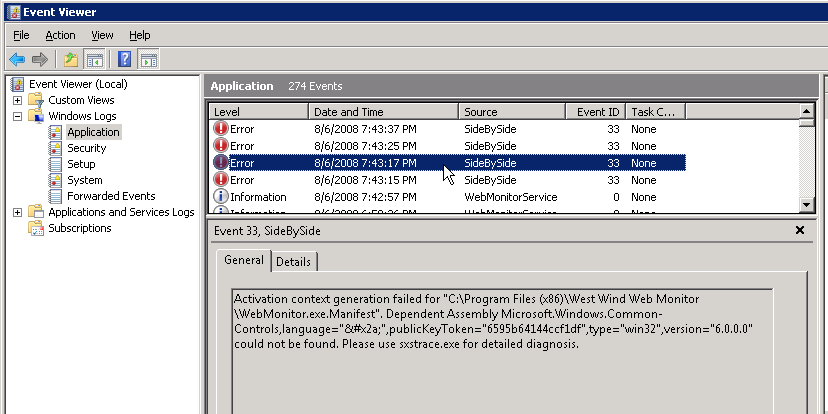Open the System log in tree

coord(84,180)
